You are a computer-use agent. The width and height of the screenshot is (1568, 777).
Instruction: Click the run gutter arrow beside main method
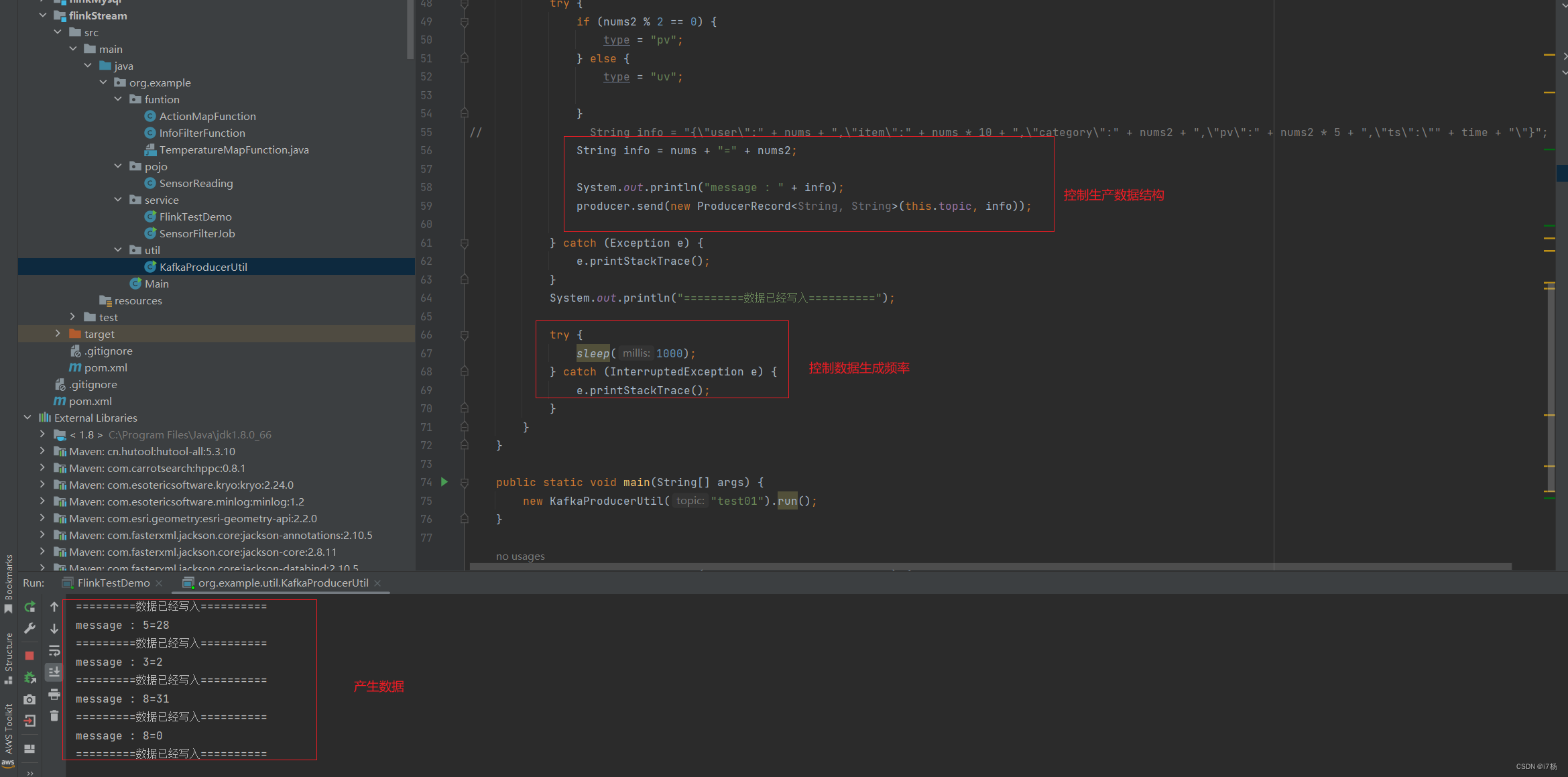tap(444, 482)
